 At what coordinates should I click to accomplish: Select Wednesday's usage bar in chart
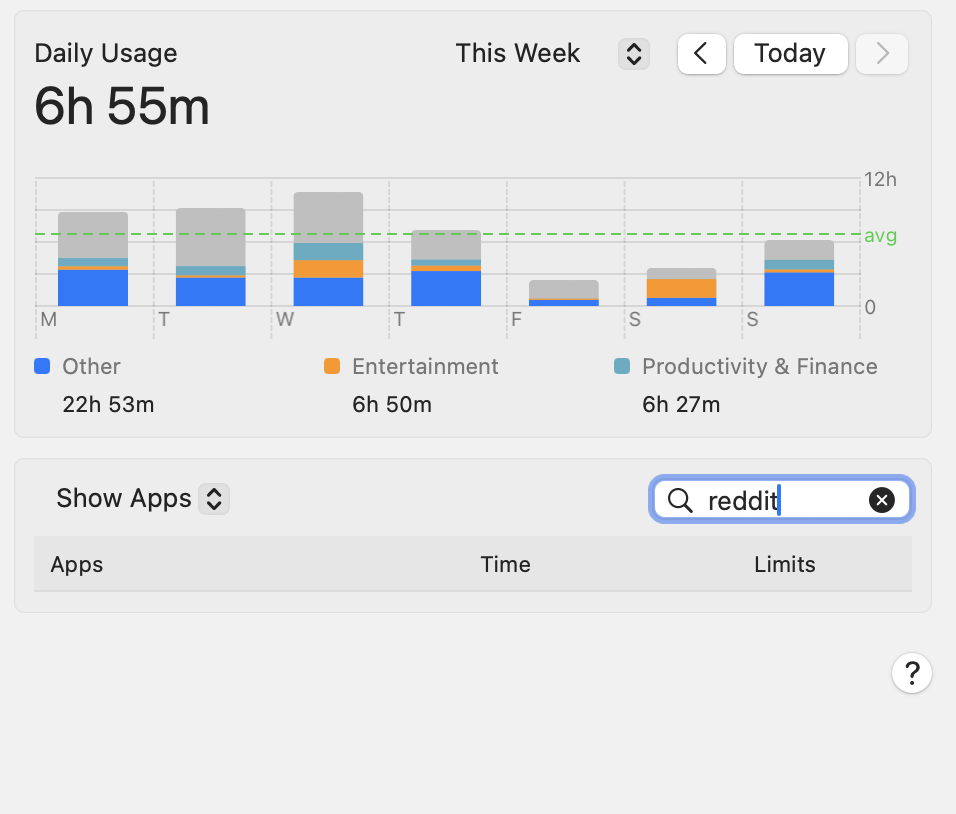(328, 249)
